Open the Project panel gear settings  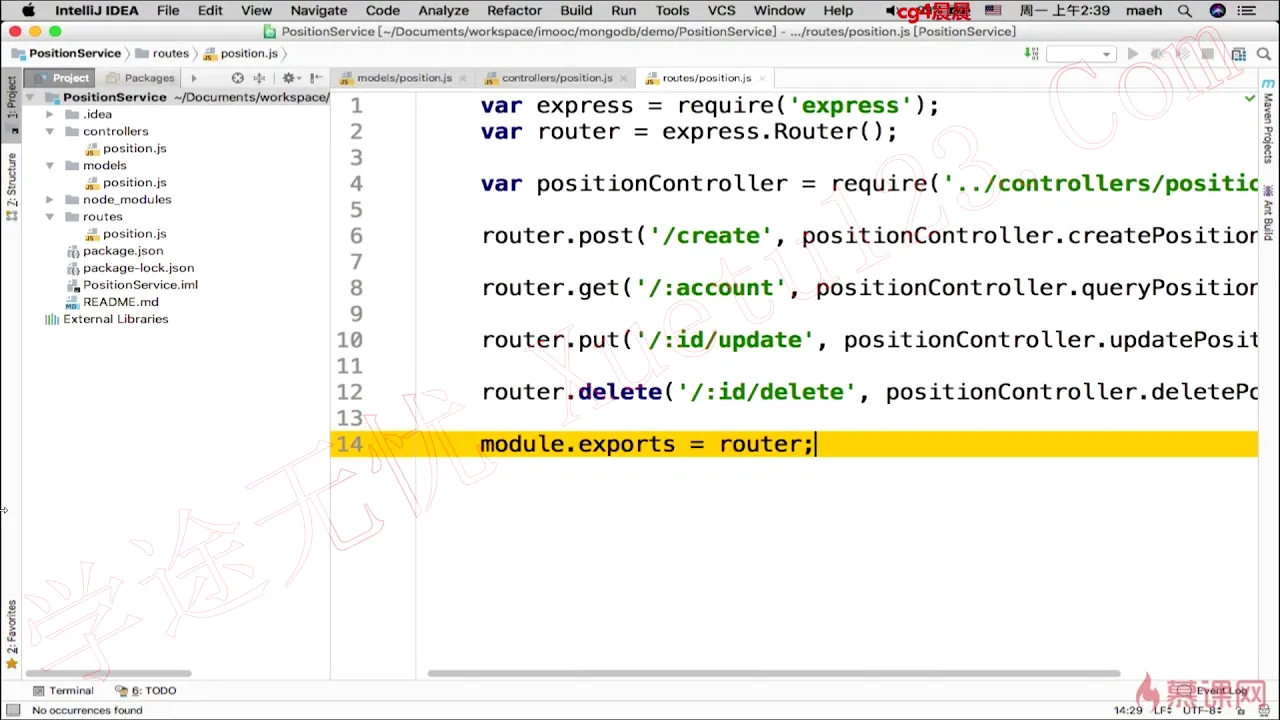[289, 78]
